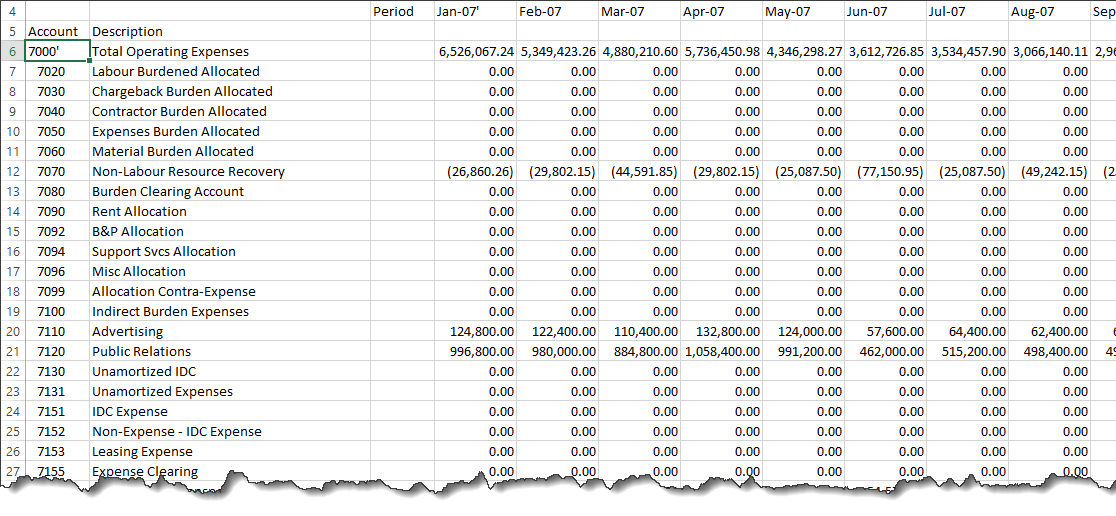The image size is (1116, 516).
Task: Select the Period header cell
Action: 393,11
